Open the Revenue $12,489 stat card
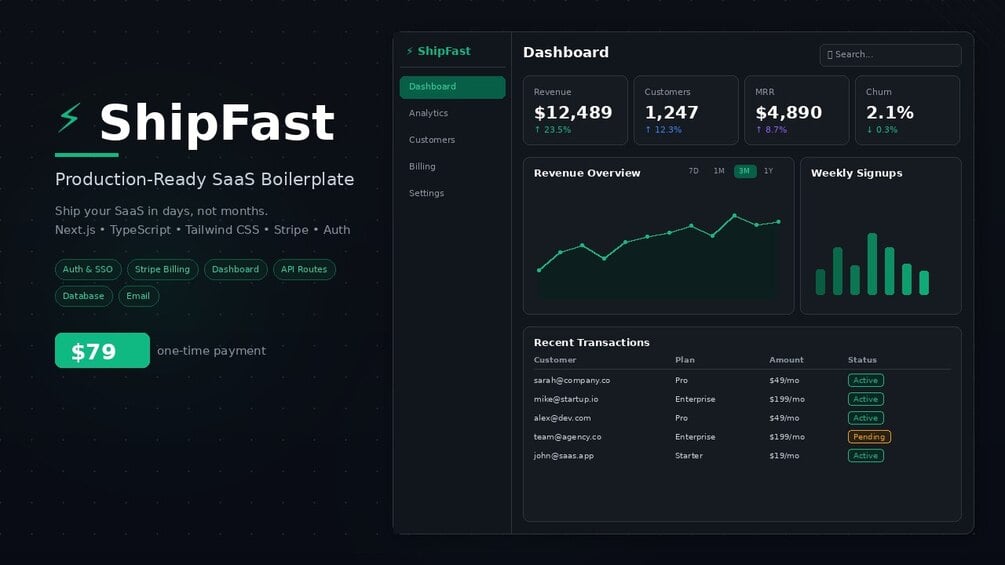Viewport: 1005px width, 565px height. tap(576, 110)
